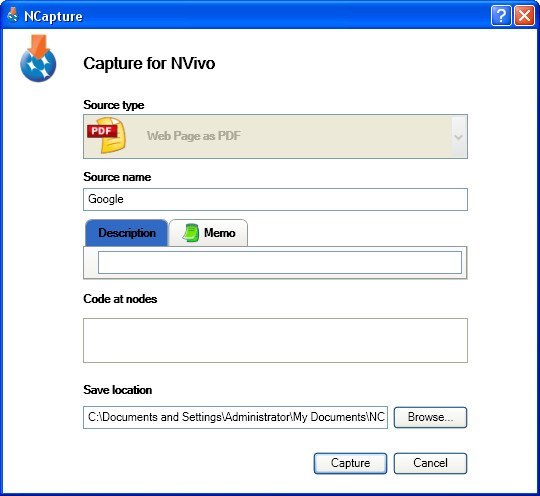Click the PDF icon in Source type
Image resolution: width=540 pixels, height=496 pixels.
tap(106, 135)
